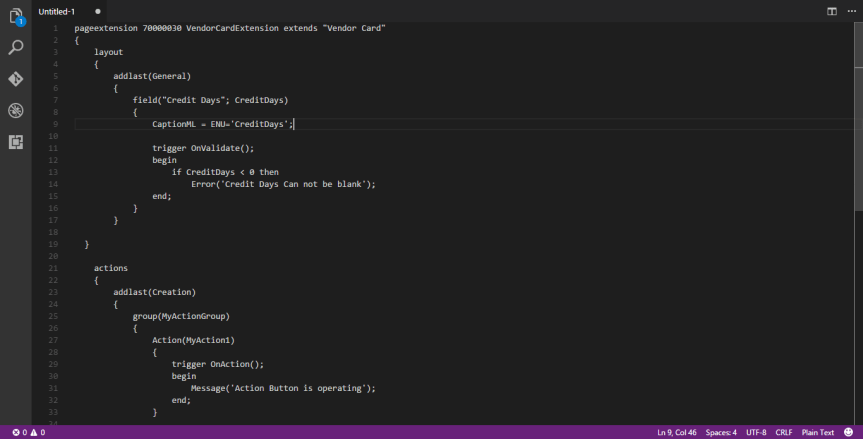Viewport: 863px width, 439px height.
Task: Click the 'trigger OnValidate();' line
Action: 203,149
